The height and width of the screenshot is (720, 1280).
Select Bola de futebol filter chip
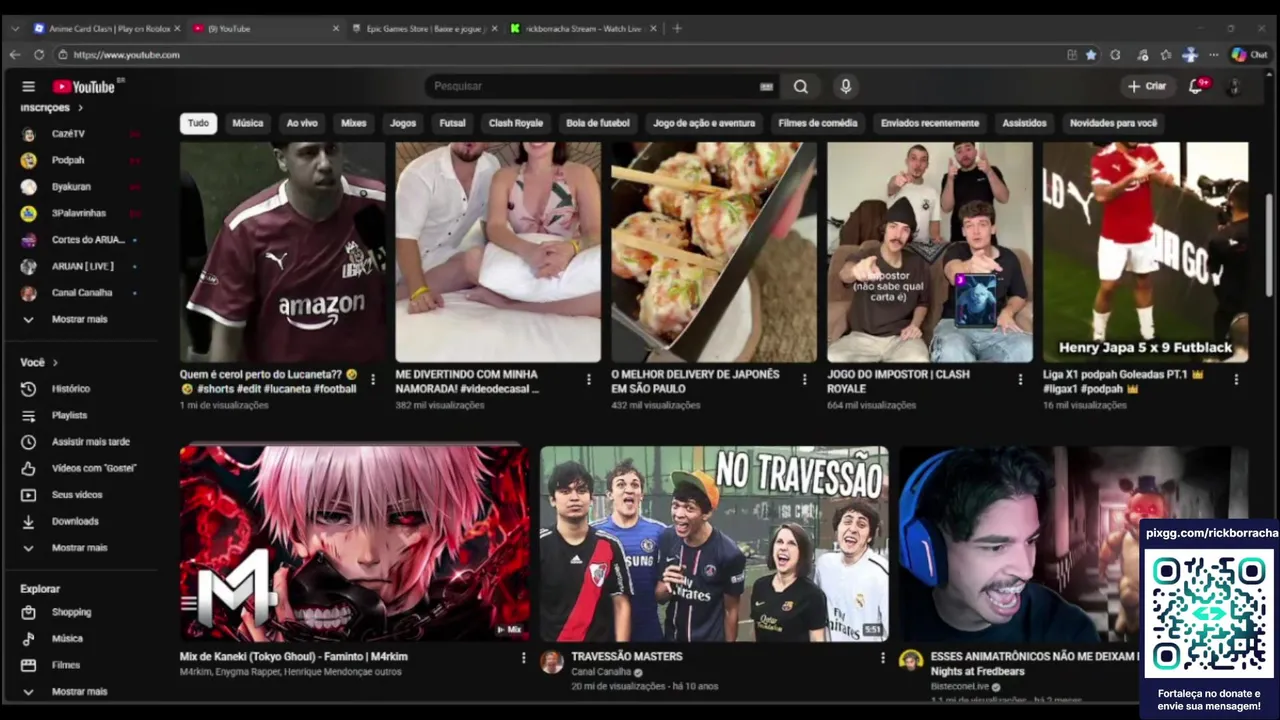598,123
